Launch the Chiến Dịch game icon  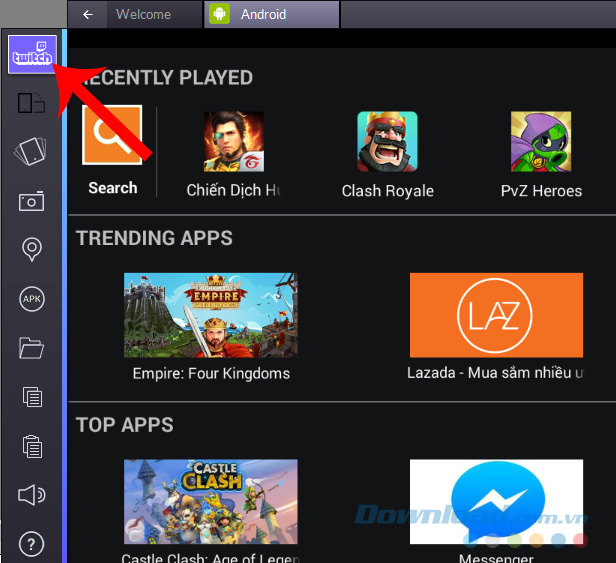[x=234, y=141]
